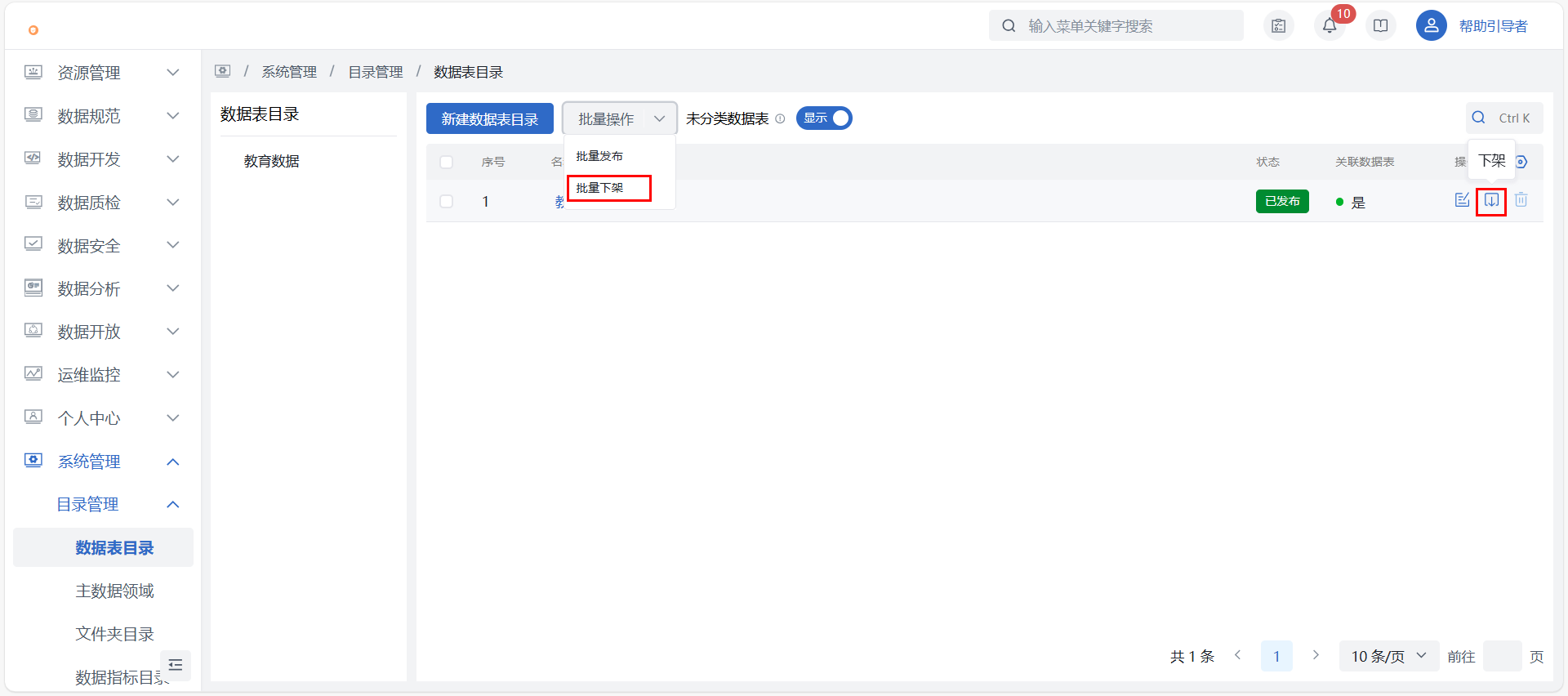Click the edit icon in row 1
This screenshot has width=1568, height=696.
point(1462,200)
